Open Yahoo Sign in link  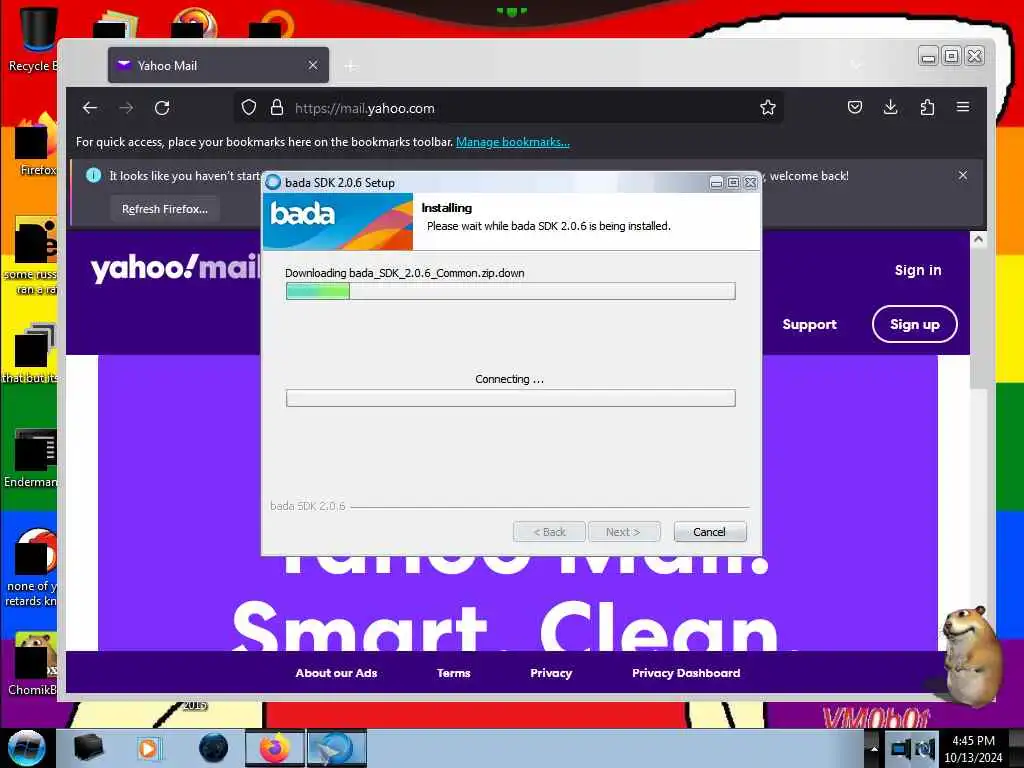[x=918, y=270]
